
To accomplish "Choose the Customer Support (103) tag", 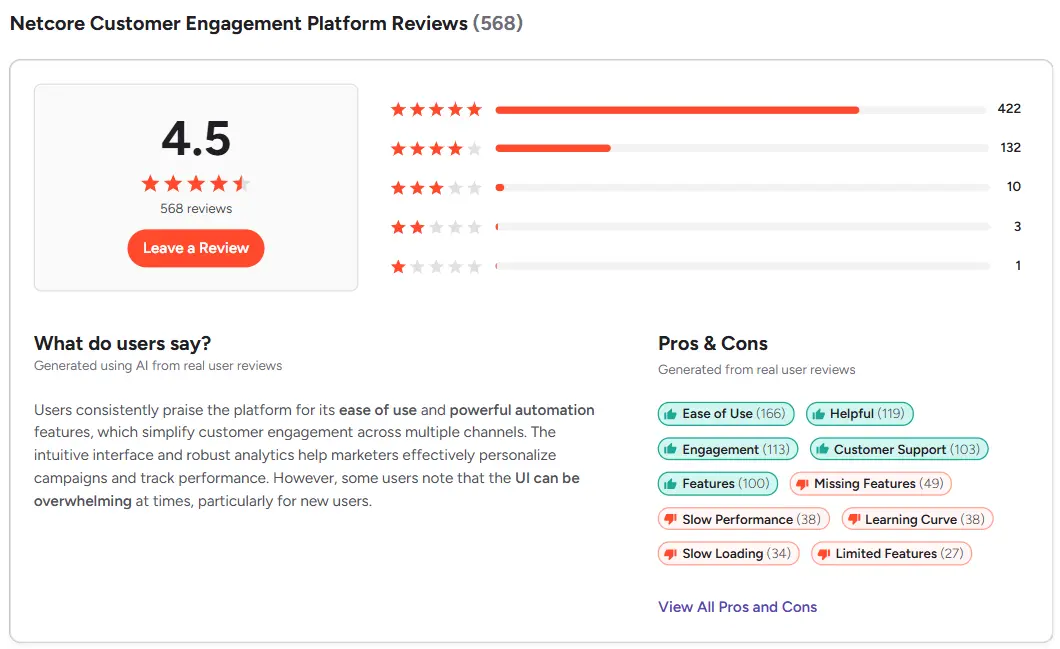I will tap(898, 450).
